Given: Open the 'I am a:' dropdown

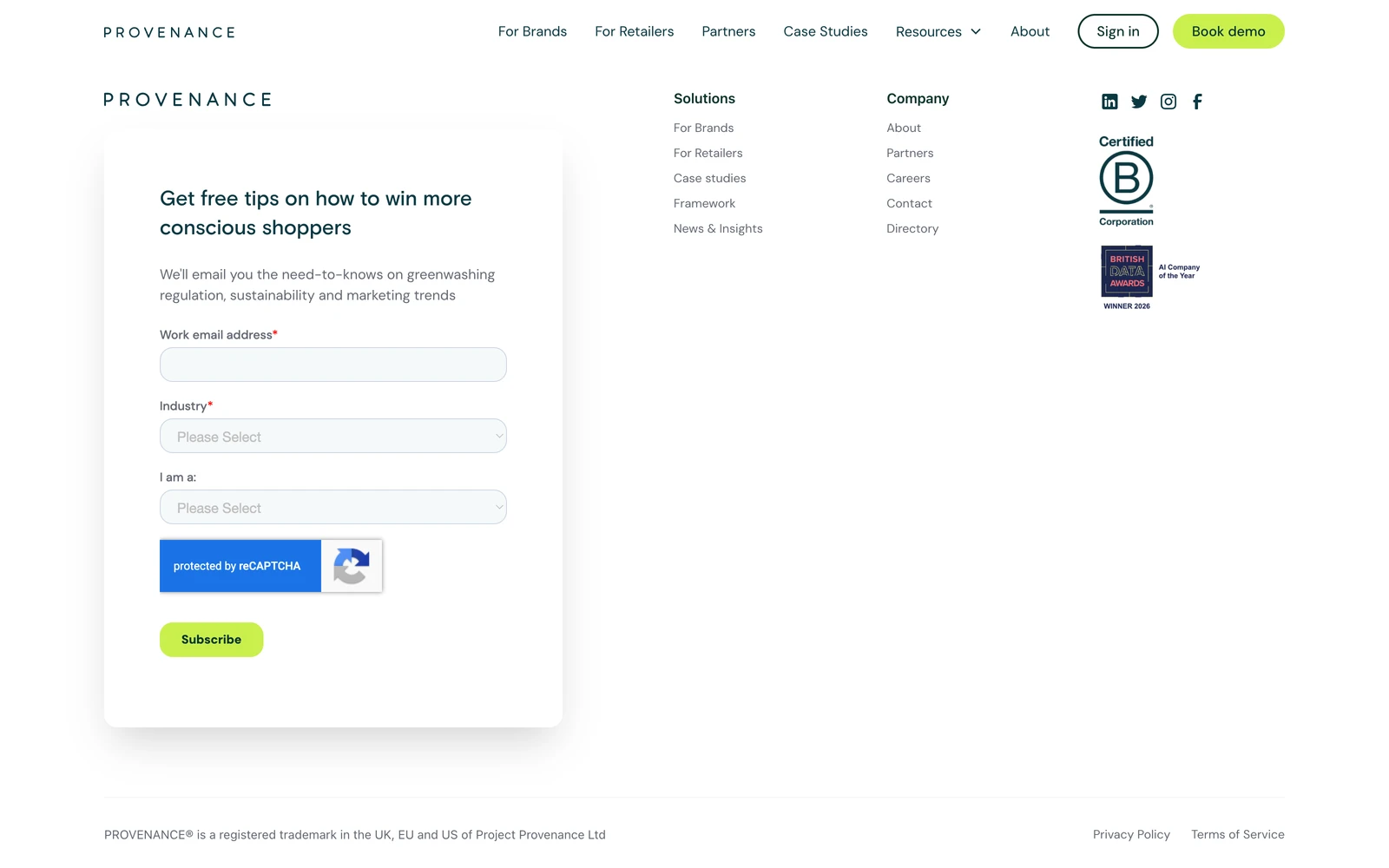Looking at the screenshot, I should point(333,507).
